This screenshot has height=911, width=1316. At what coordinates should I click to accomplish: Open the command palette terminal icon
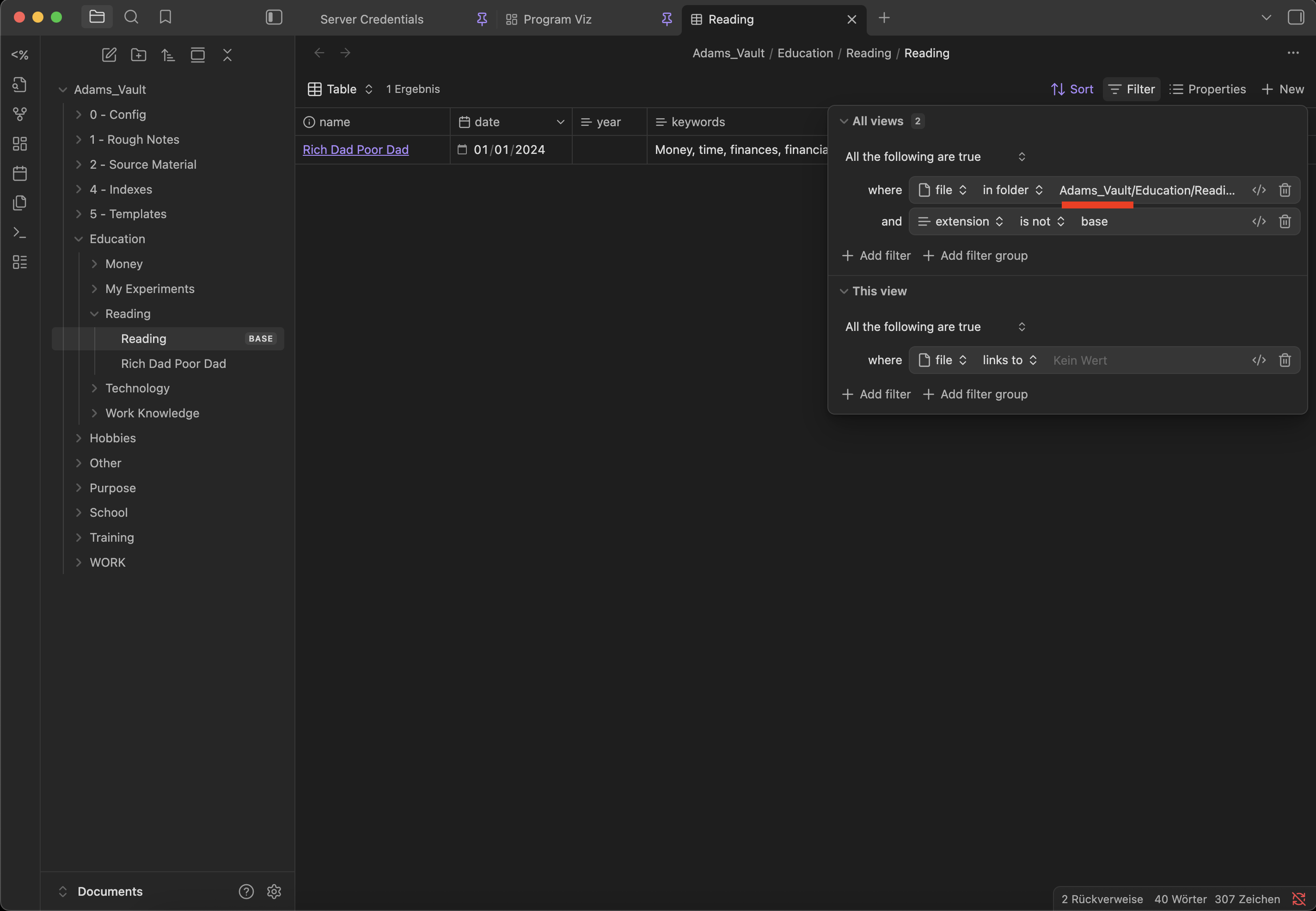pyautogui.click(x=20, y=232)
